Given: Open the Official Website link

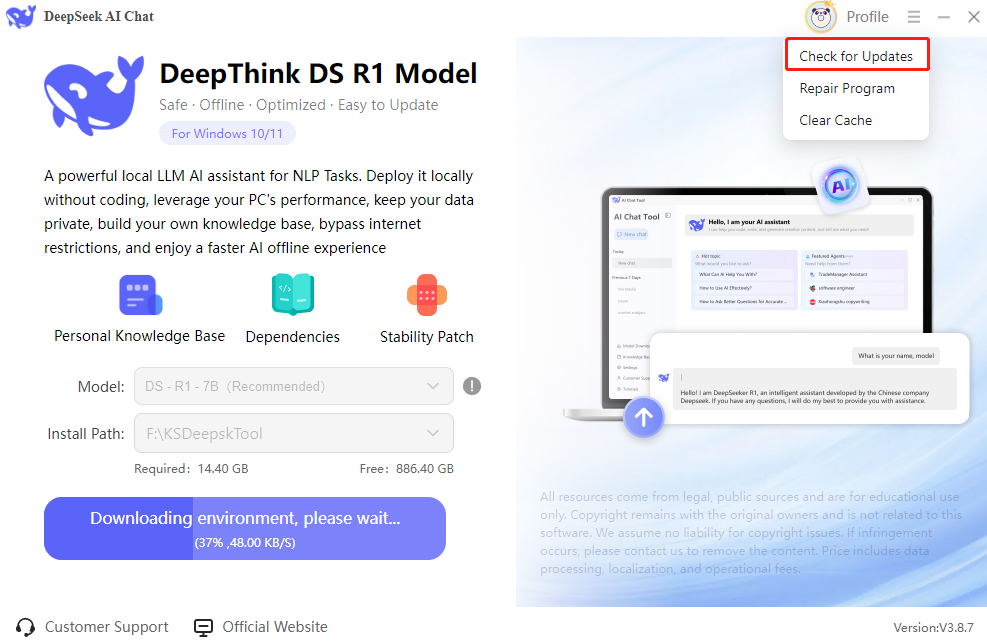Looking at the screenshot, I should point(274,627).
